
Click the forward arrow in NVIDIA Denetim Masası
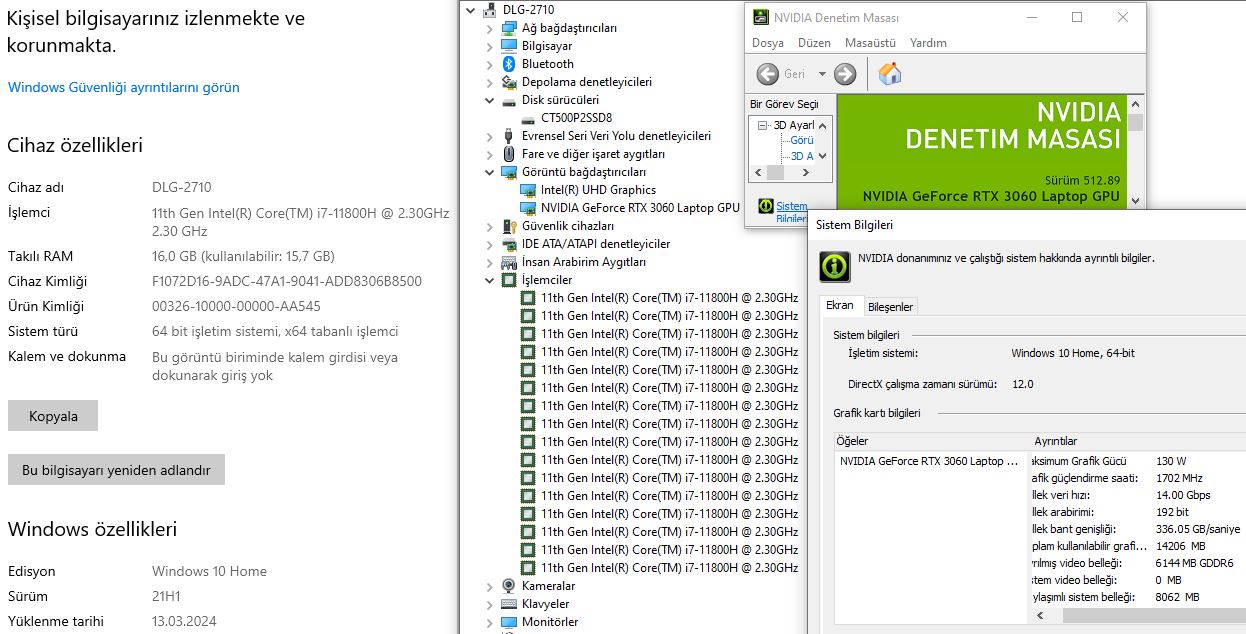(845, 74)
